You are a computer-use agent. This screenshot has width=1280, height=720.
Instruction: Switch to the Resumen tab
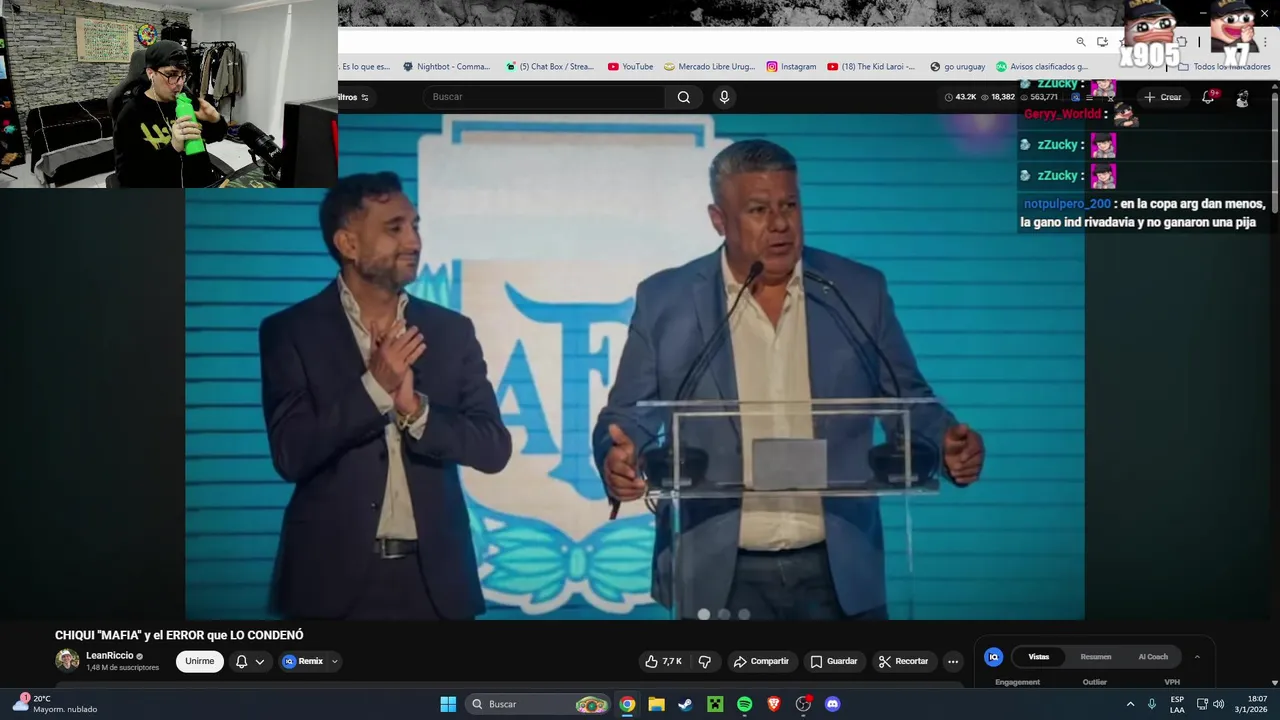(1095, 657)
